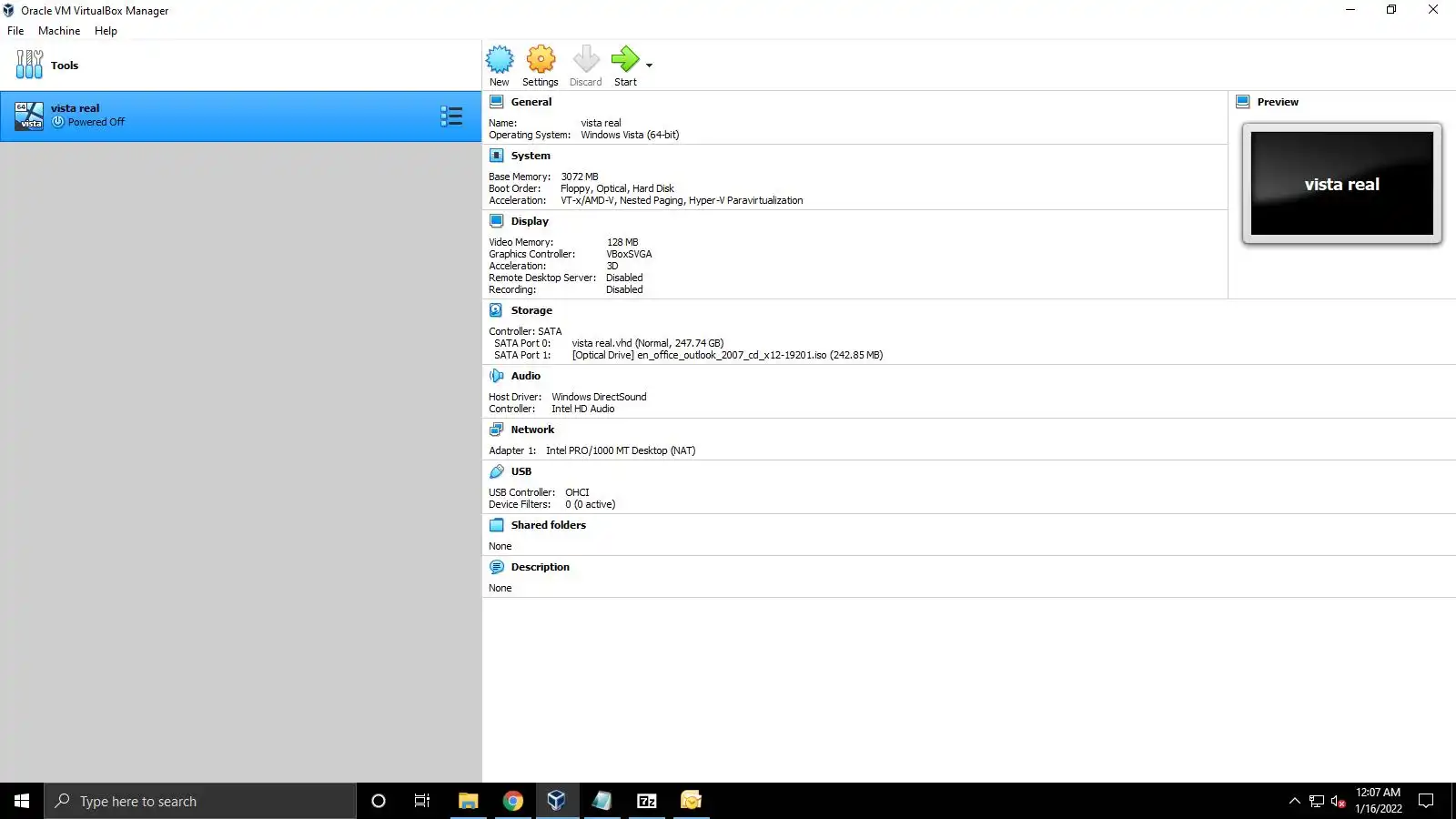
Task: Click the General section icon
Action: point(497,102)
